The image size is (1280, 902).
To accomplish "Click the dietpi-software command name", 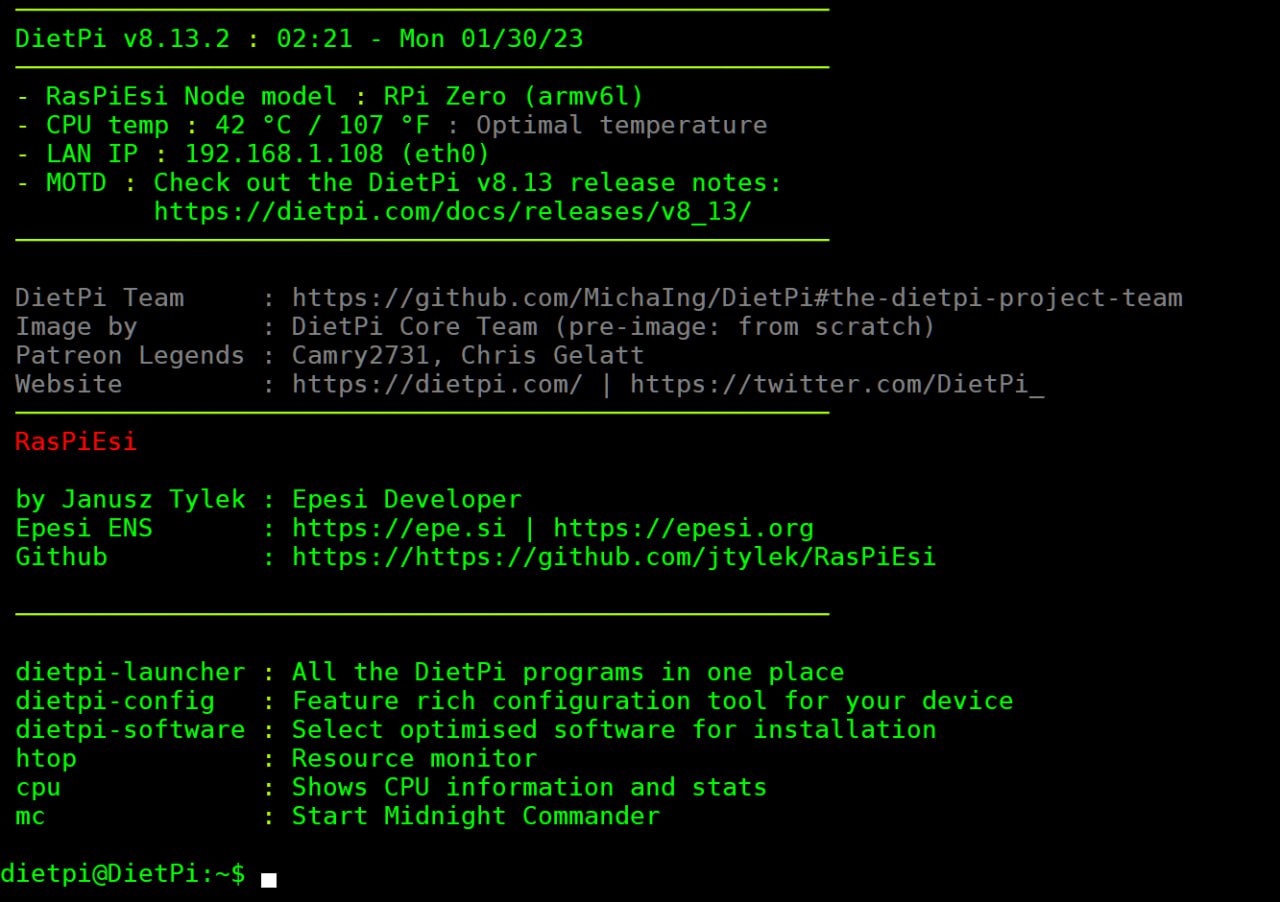I will coord(130,730).
